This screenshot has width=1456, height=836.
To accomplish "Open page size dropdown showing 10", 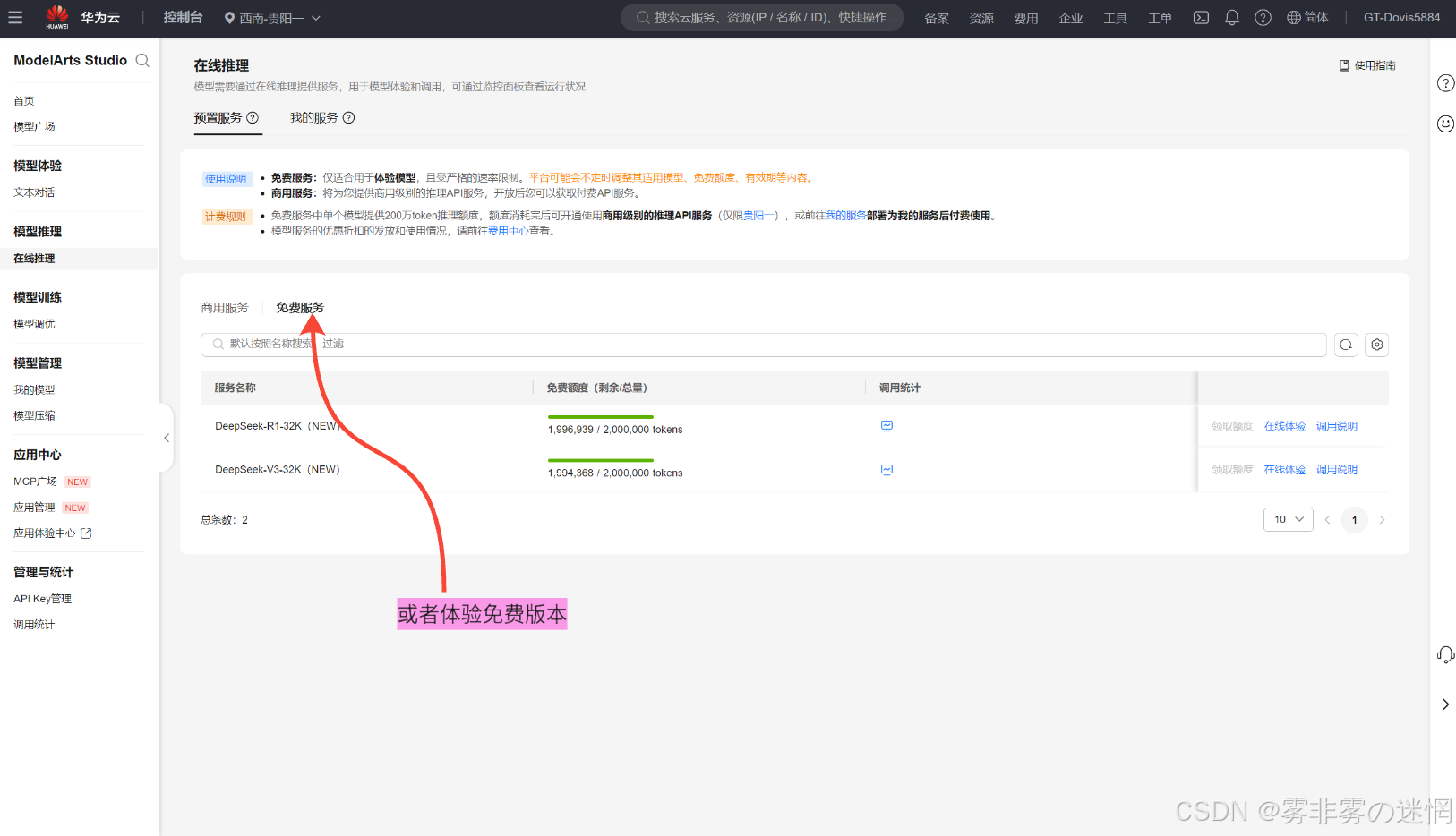I will coord(1289,520).
